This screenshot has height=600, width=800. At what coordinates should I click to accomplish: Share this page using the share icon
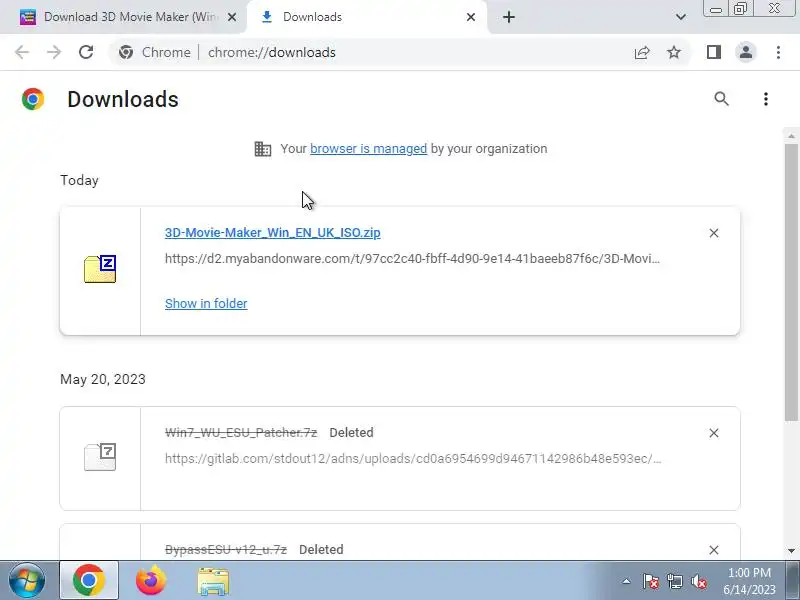(x=642, y=52)
